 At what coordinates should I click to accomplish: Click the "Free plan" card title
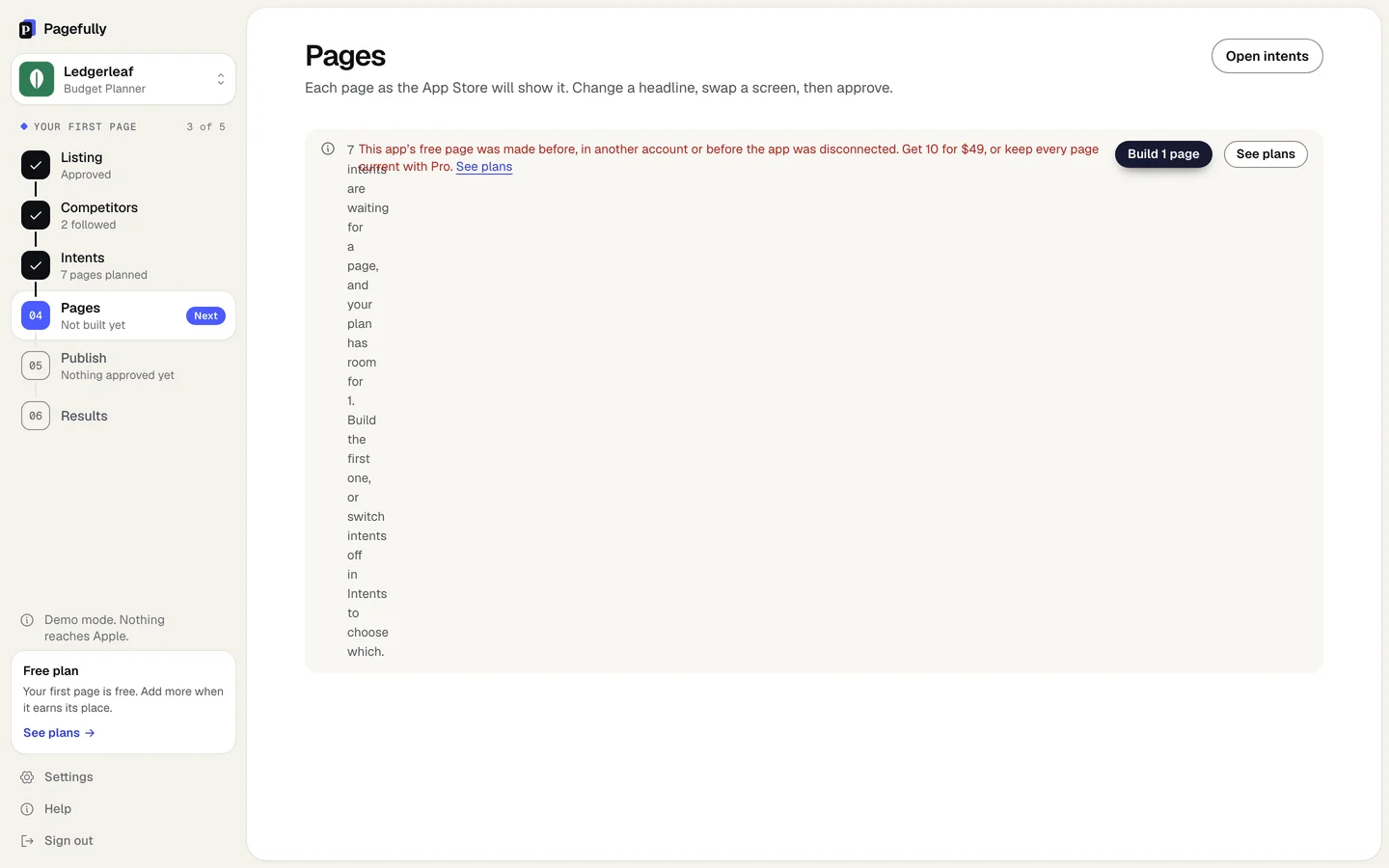51,671
